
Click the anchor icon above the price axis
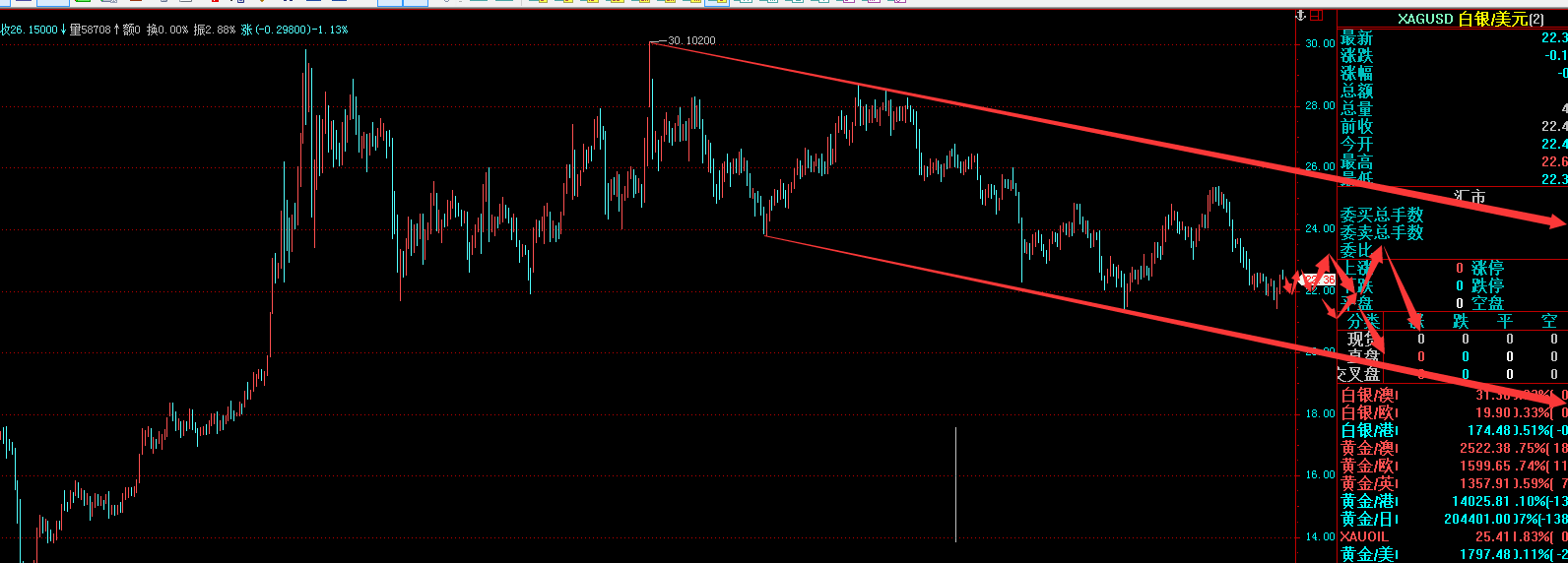point(1300,17)
